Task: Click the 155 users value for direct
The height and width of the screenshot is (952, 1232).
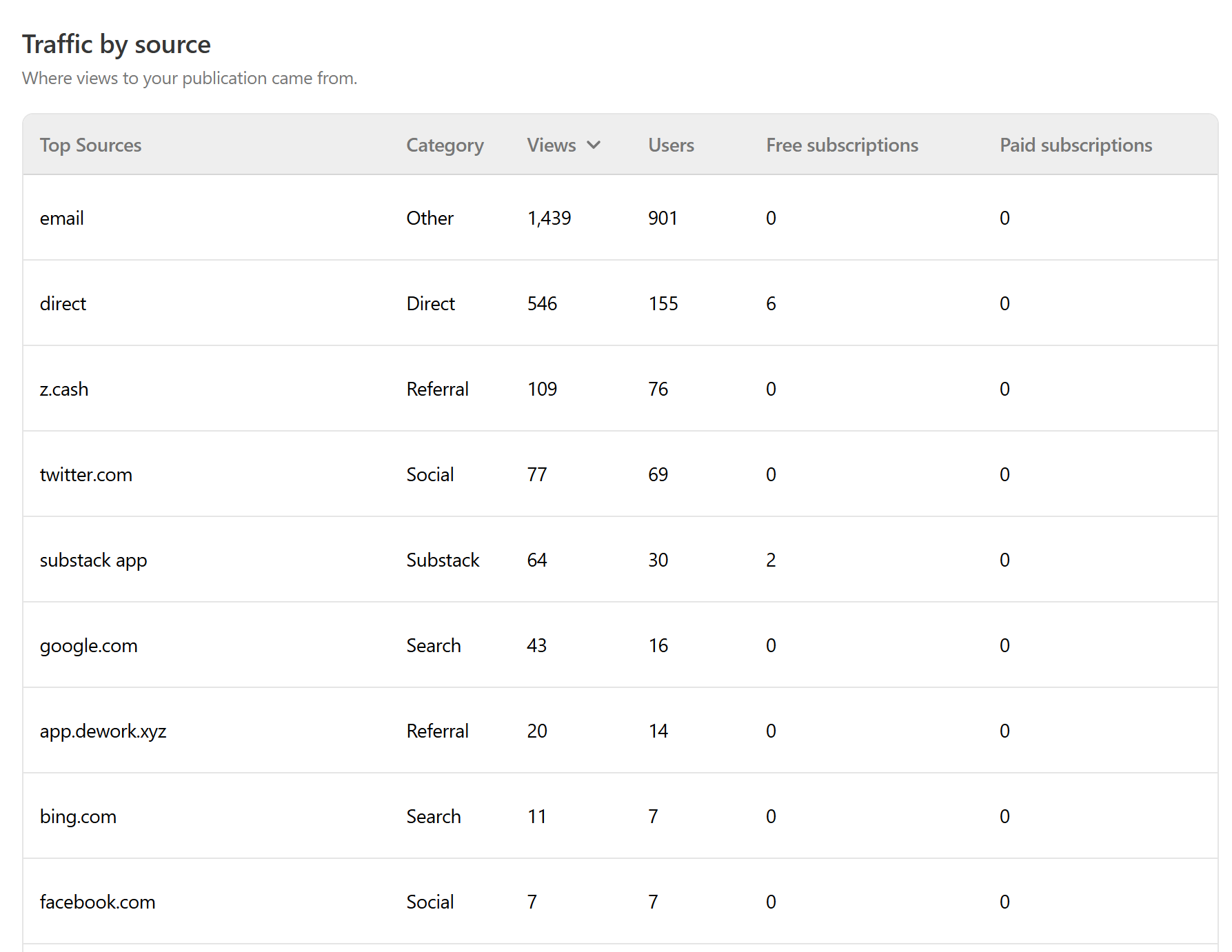Action: click(663, 303)
